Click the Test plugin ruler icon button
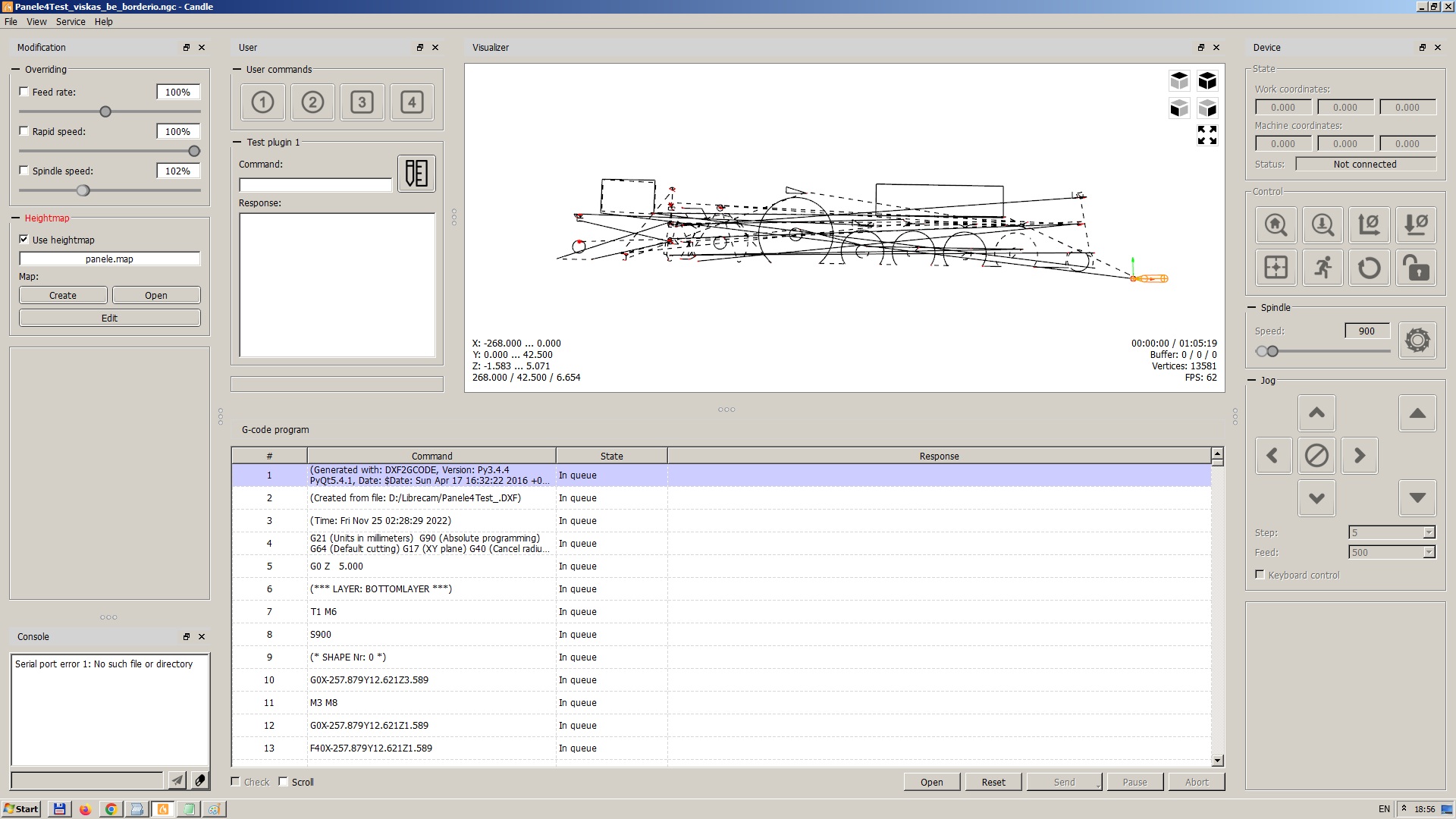Screen dimensions: 1456x819 (x=416, y=174)
